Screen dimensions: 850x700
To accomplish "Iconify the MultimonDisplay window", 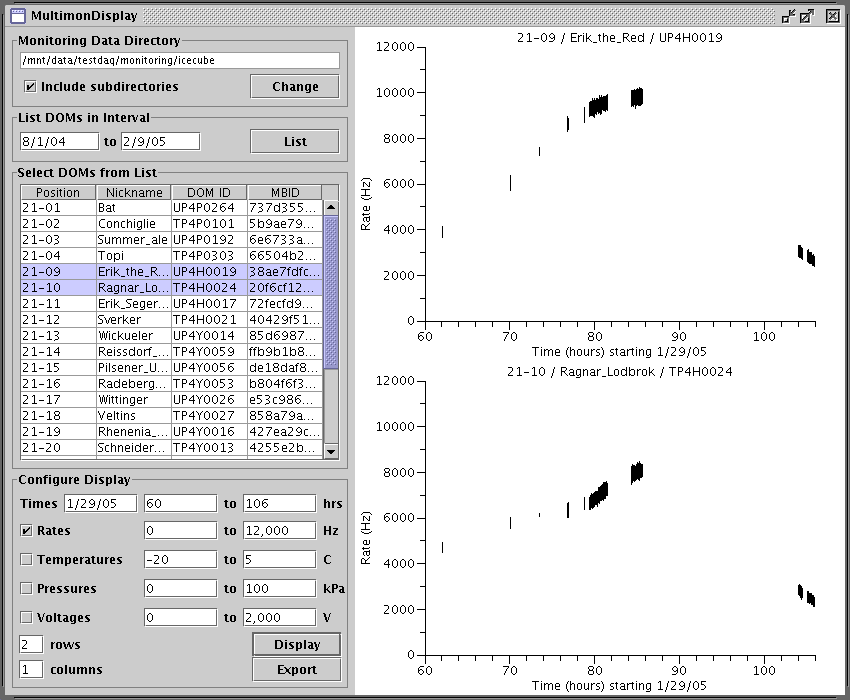I will coord(788,16).
